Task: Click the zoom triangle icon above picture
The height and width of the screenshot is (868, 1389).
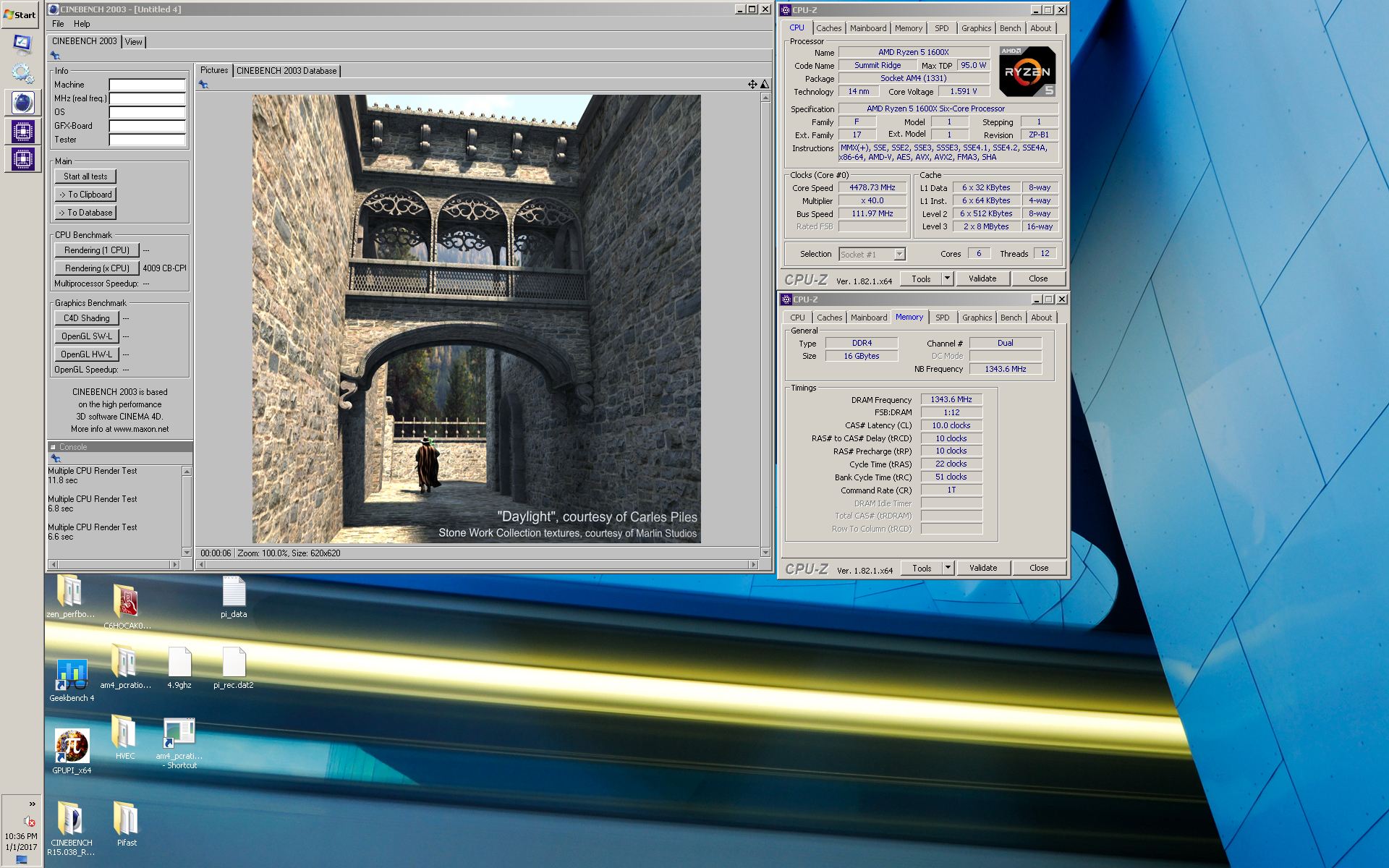Action: [764, 85]
